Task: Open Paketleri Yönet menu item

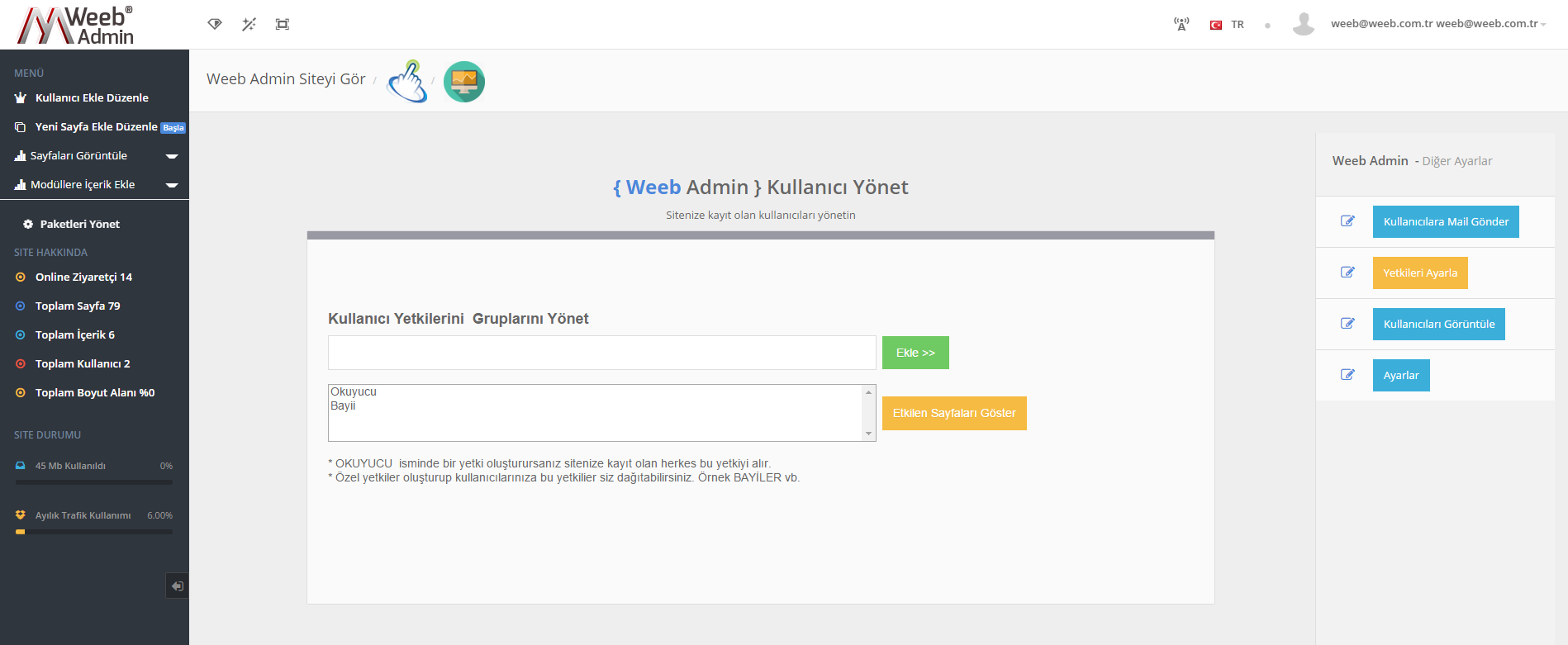Action: (x=79, y=224)
